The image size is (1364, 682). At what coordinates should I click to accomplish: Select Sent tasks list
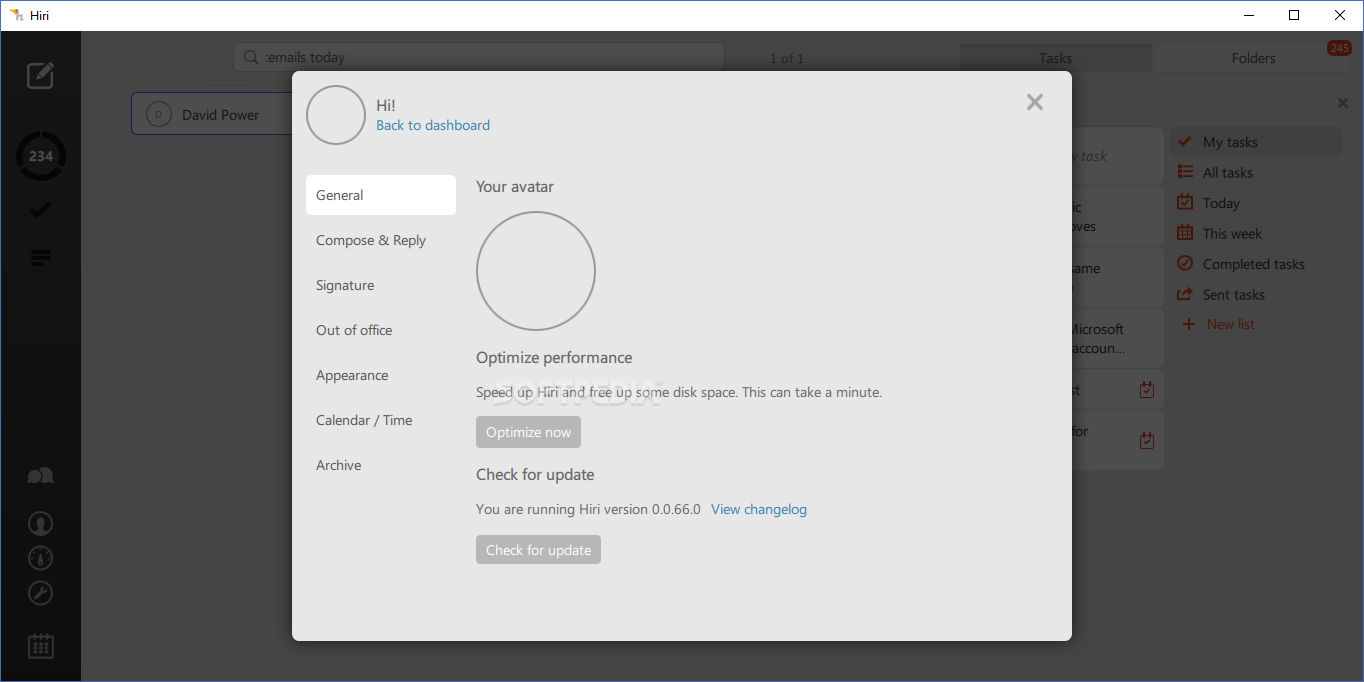(x=1234, y=294)
